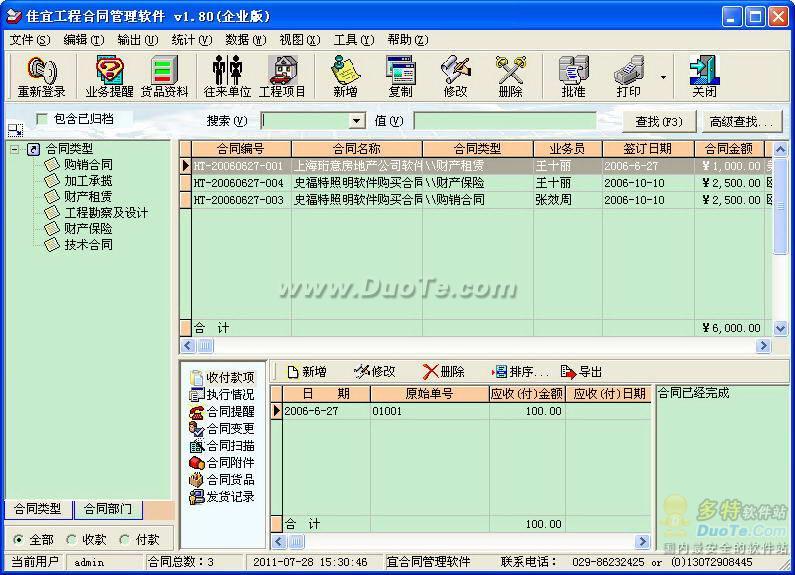Viewport: 795px width, 575px height.
Task: Click the contract grid scroll down arrow
Action: (780, 329)
